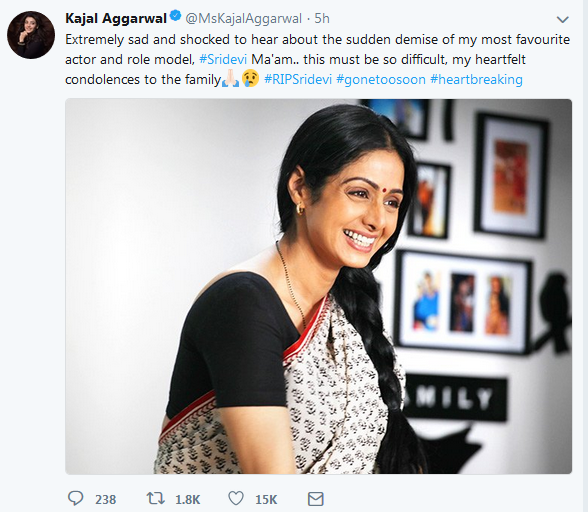Visit the #heartbreaking hashtag link

pos(476,80)
